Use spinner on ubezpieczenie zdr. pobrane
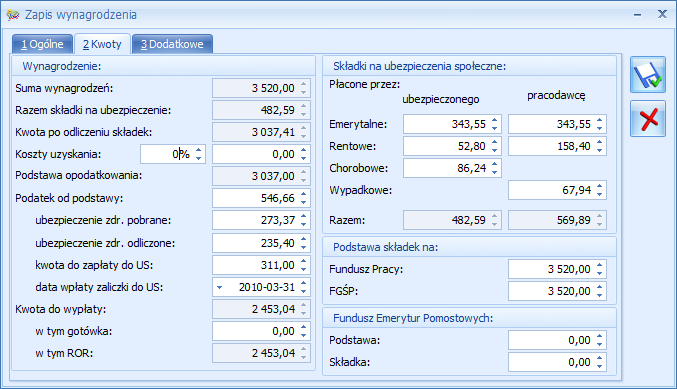 304,220
